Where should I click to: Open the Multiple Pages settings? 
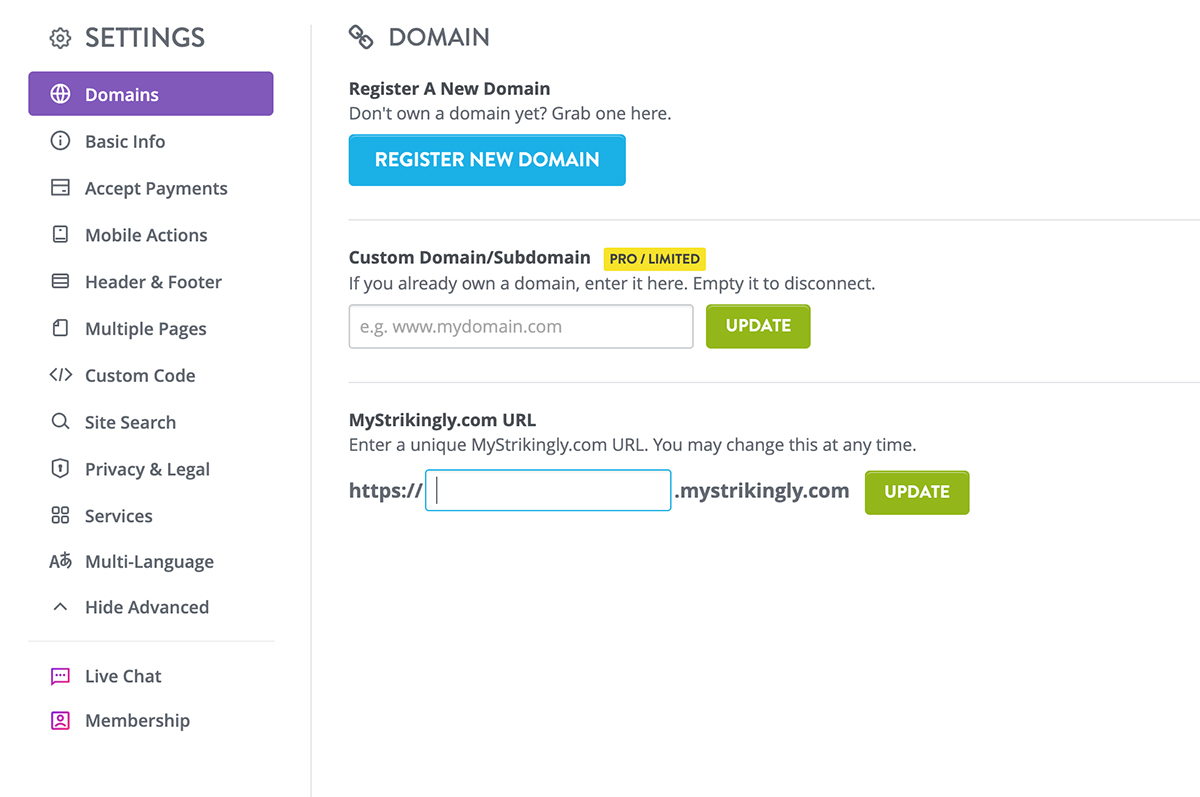point(146,328)
